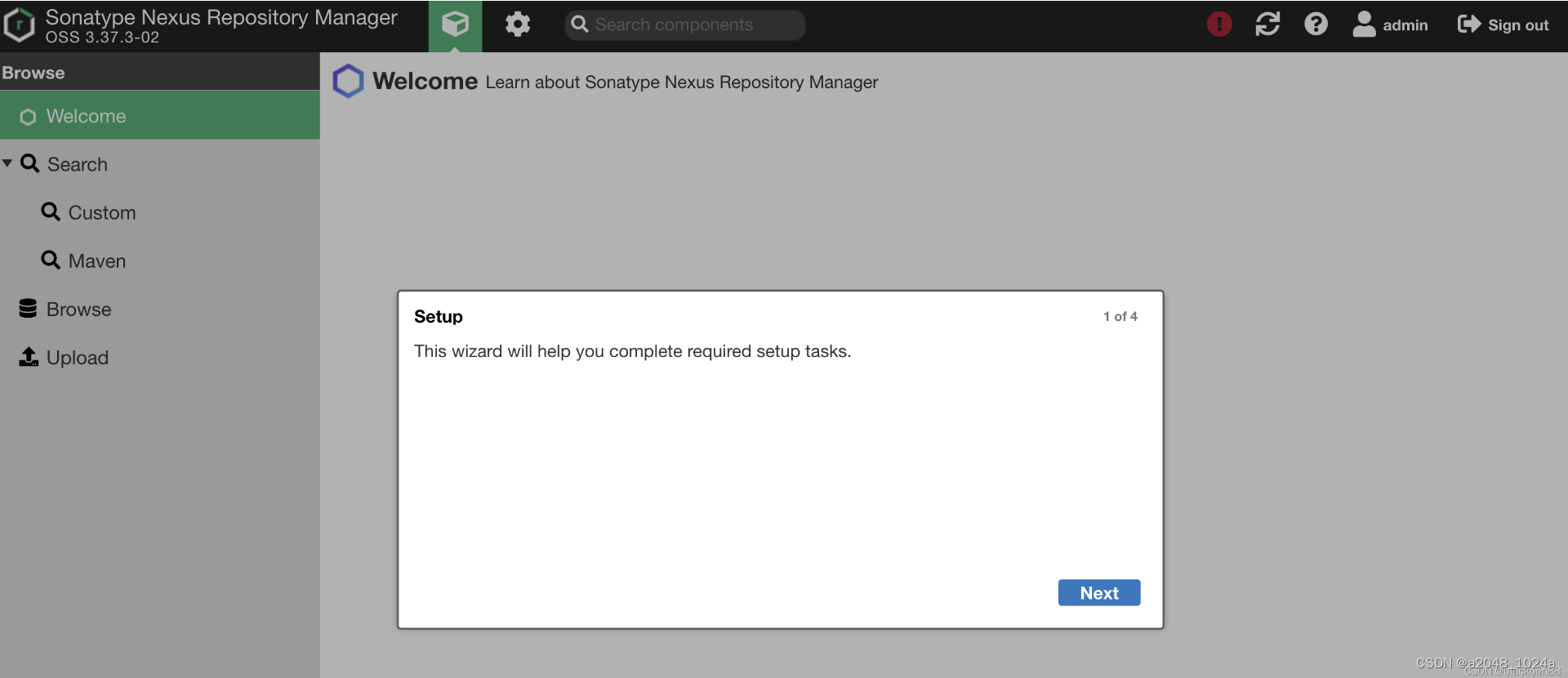Click 'Learn about Sonatype Nexus Repository Manager' text

coord(682,83)
